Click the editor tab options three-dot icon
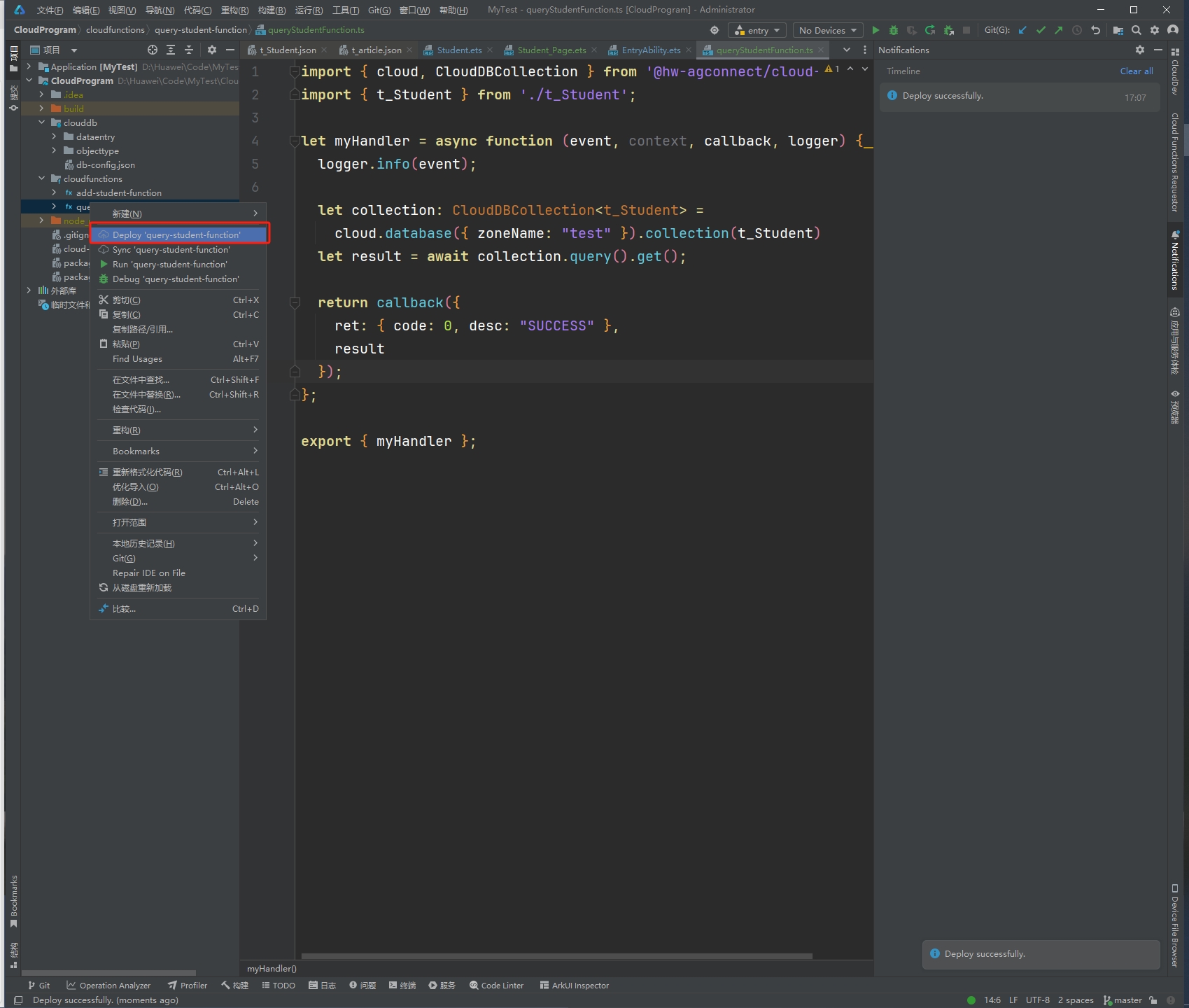The width and height of the screenshot is (1189, 1008). 865,50
